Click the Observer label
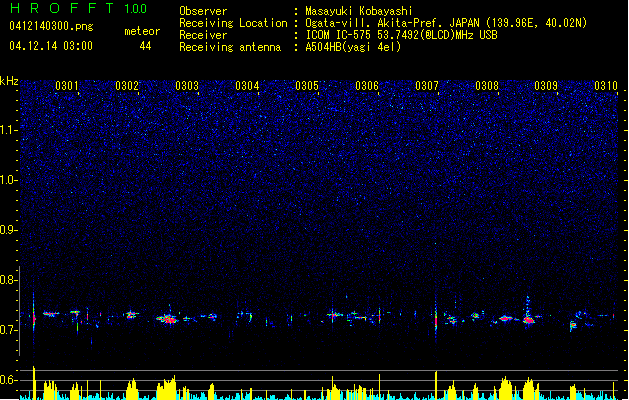Viewport: 629px width, 400px height. pyautogui.click(x=203, y=11)
